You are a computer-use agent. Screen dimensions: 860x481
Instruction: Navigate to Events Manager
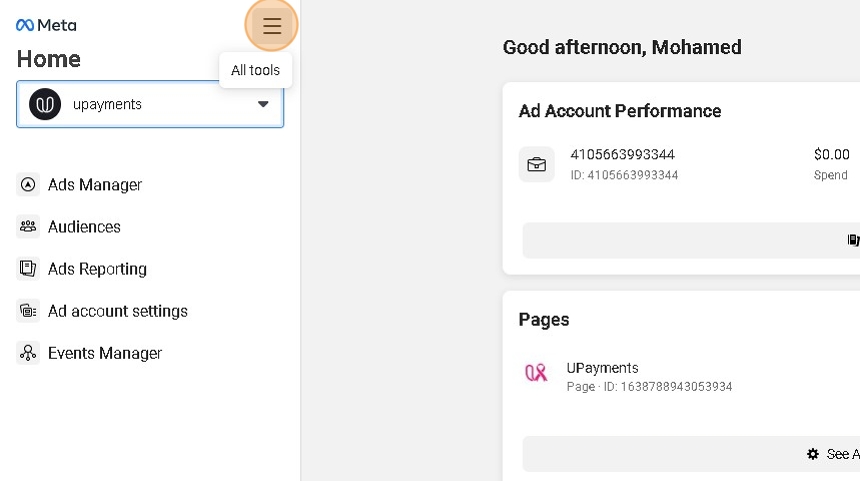105,353
